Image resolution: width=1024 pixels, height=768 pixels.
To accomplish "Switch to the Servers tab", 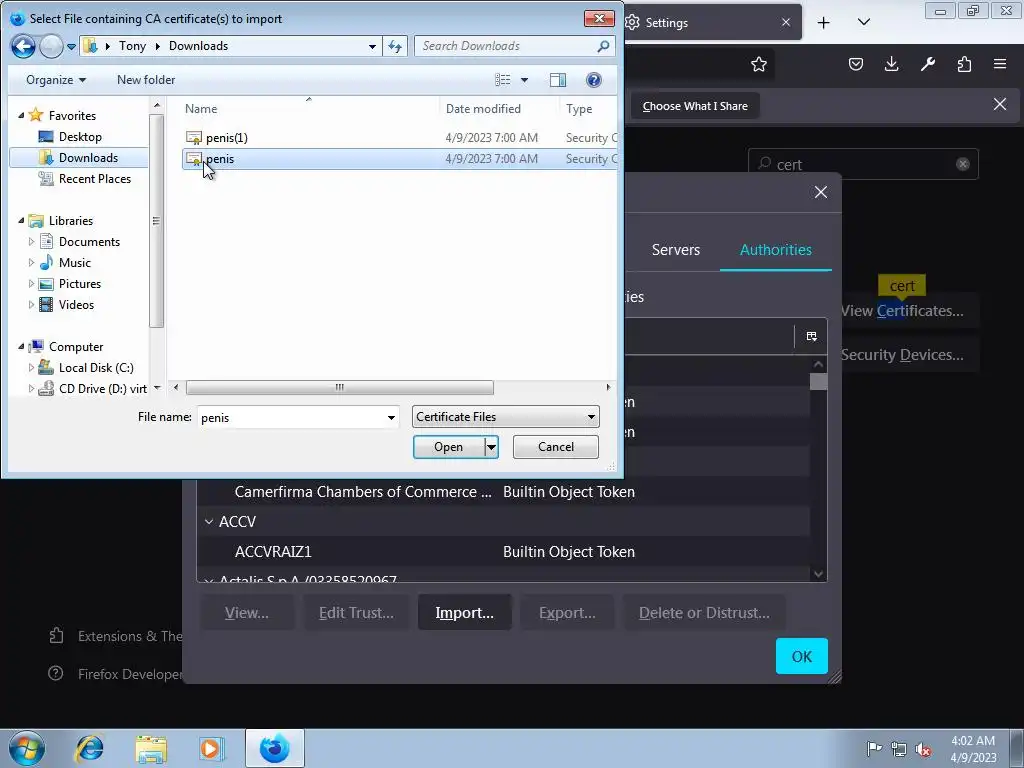I will pos(675,249).
